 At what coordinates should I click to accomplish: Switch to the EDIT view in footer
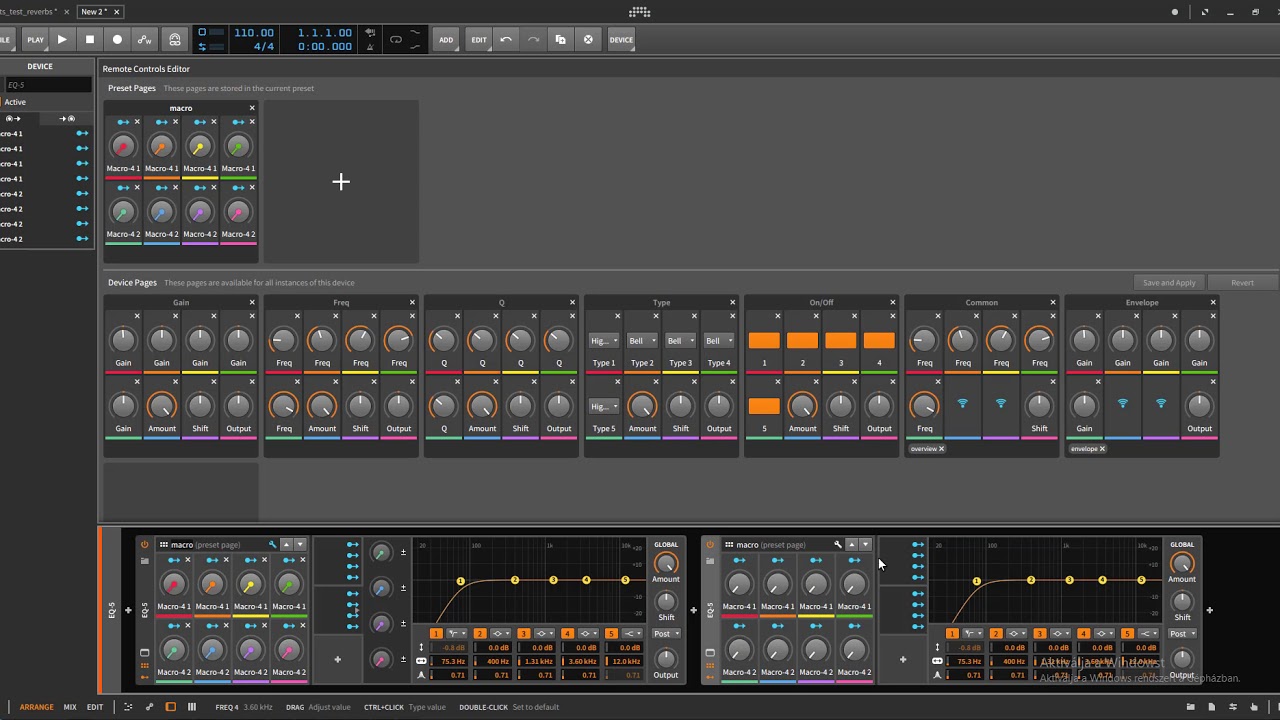point(95,707)
